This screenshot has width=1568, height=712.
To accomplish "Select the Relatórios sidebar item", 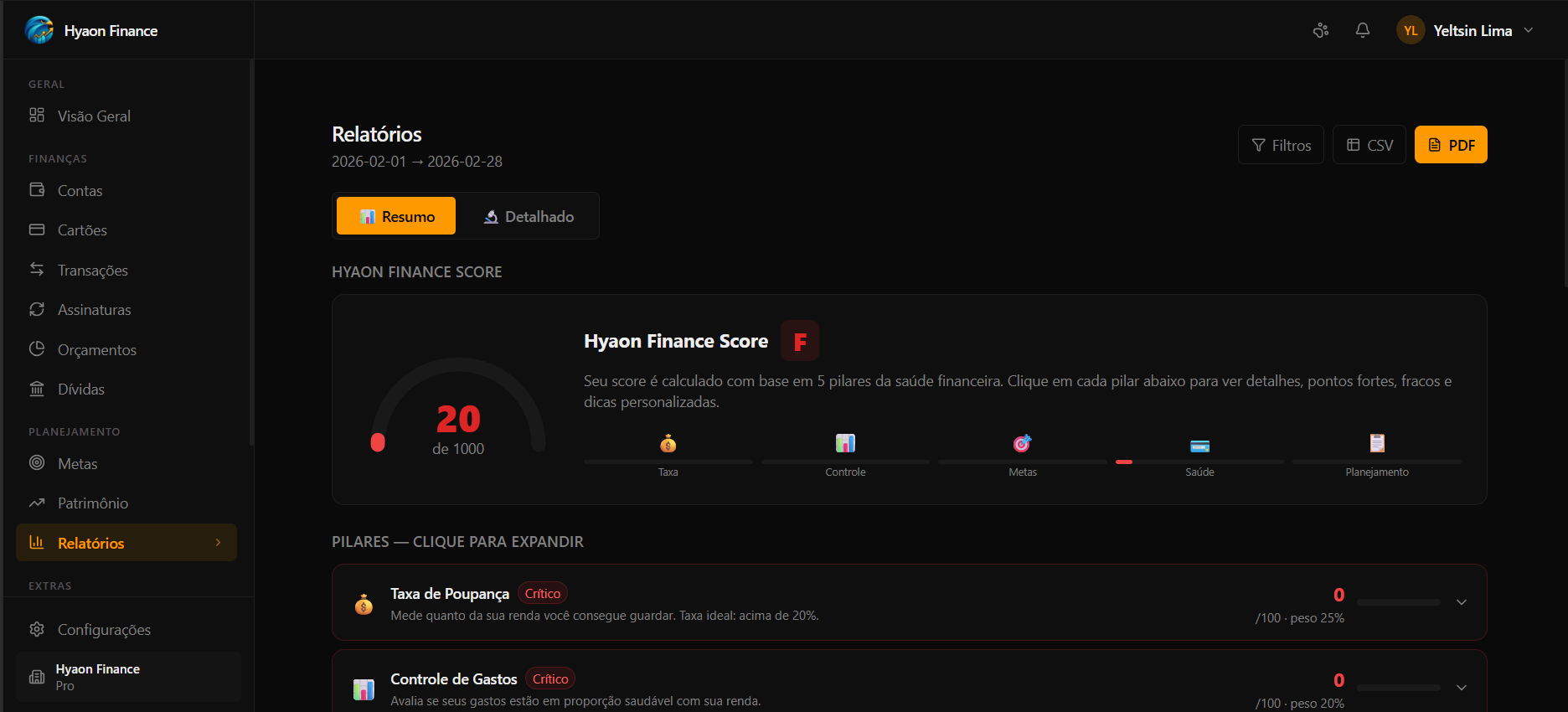I will coord(126,543).
